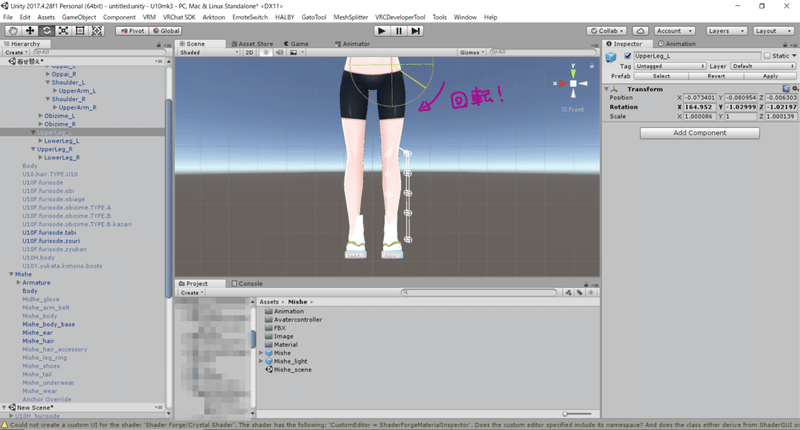The width and height of the screenshot is (800, 430).
Task: Toggle Global handle rotation
Action: pos(166,31)
